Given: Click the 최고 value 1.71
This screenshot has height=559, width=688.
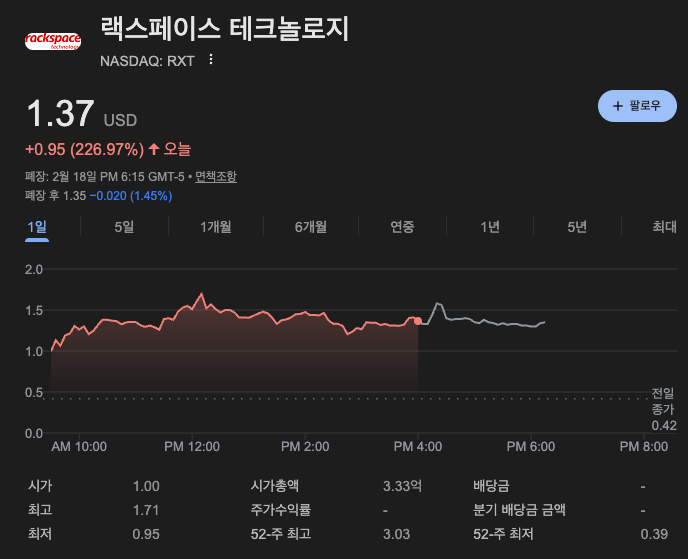Looking at the screenshot, I should click(x=146, y=510).
